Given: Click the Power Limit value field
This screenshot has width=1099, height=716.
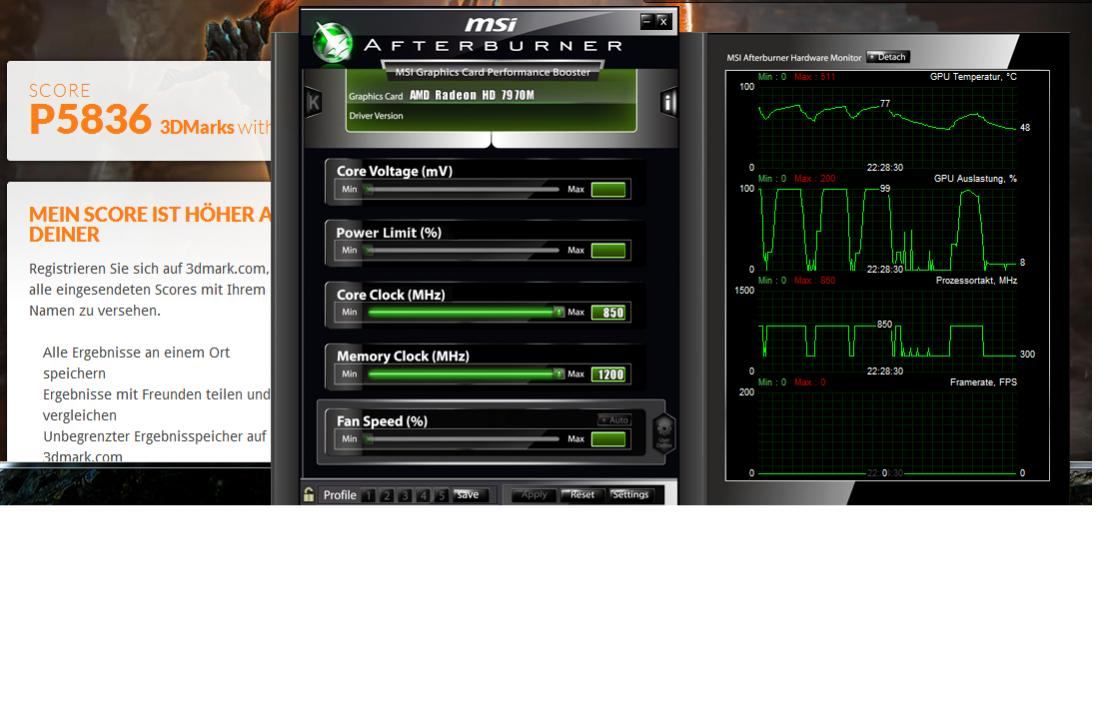Looking at the screenshot, I should (608, 251).
